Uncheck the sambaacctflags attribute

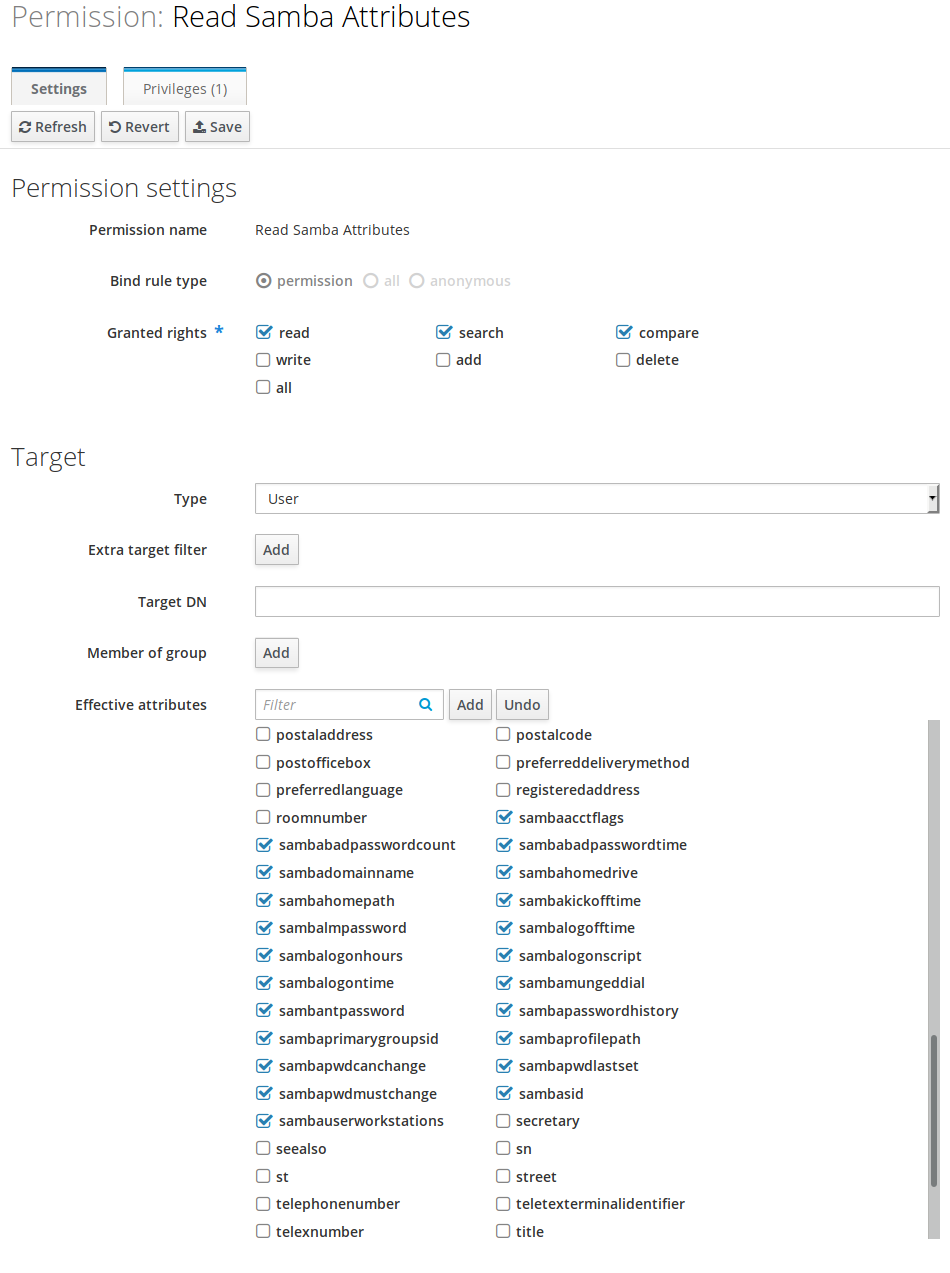point(503,817)
